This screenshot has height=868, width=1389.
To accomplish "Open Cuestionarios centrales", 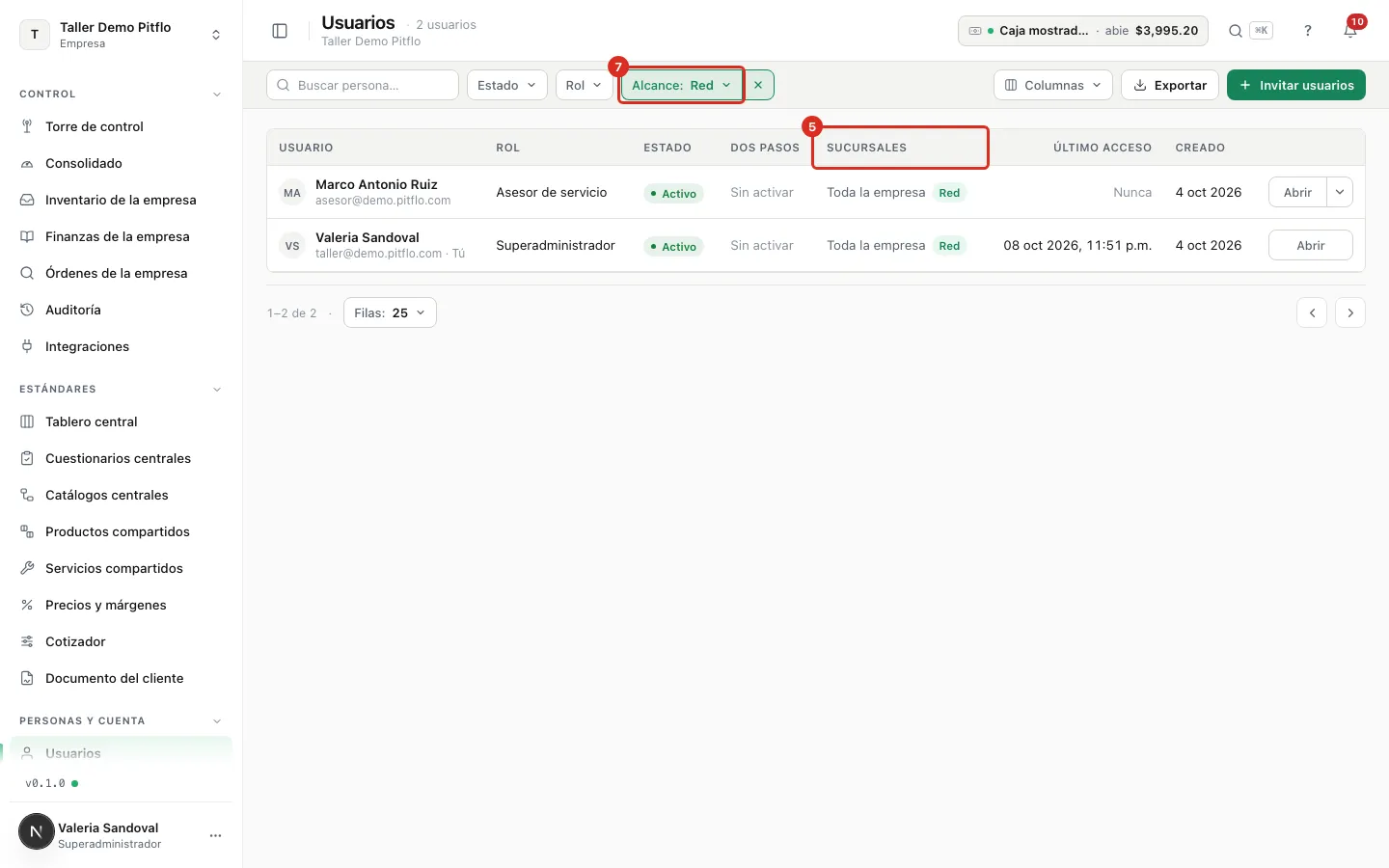I will tap(121, 458).
